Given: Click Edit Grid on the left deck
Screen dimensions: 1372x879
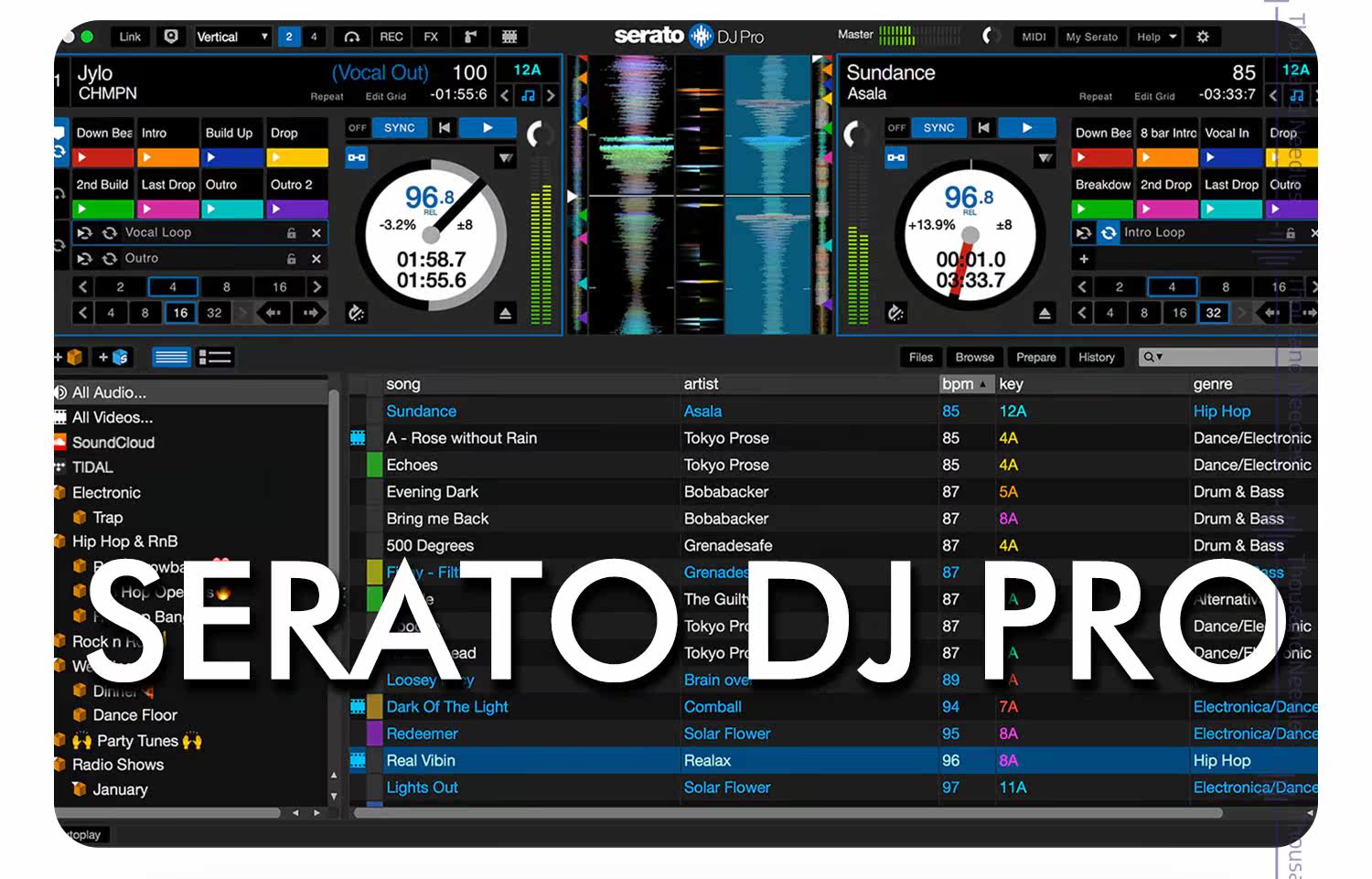Looking at the screenshot, I should (x=386, y=96).
